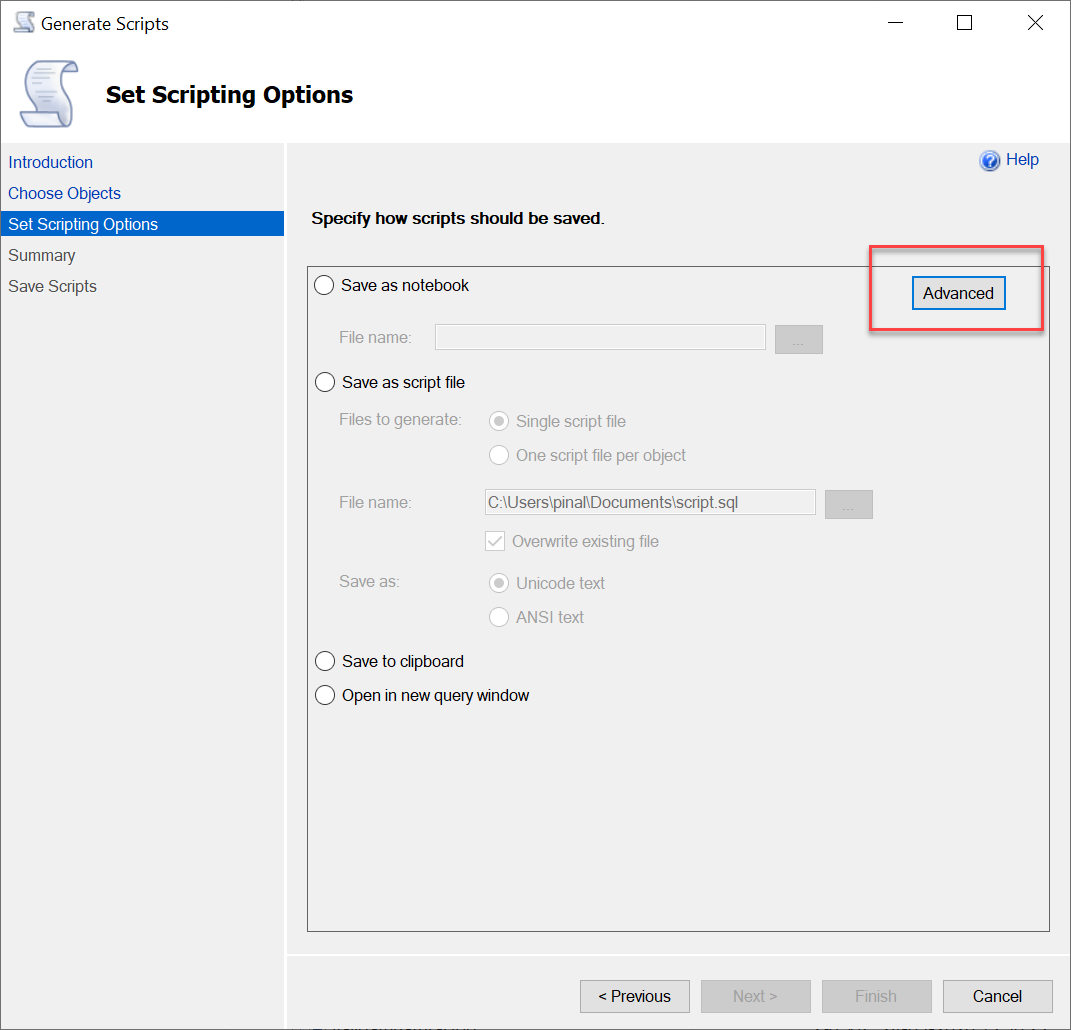Go to the Choose Objects step
This screenshot has width=1071, height=1030.
(x=64, y=193)
